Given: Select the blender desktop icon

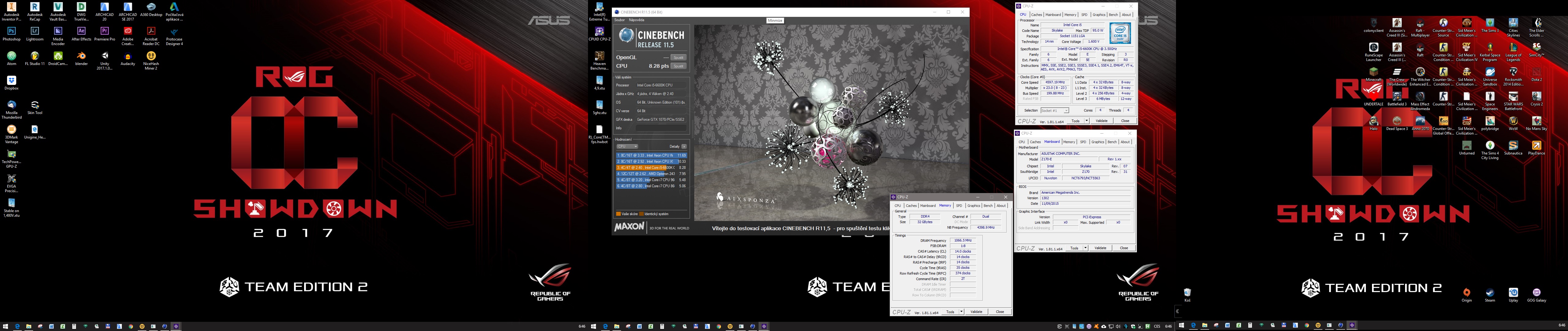Looking at the screenshot, I should click(81, 59).
